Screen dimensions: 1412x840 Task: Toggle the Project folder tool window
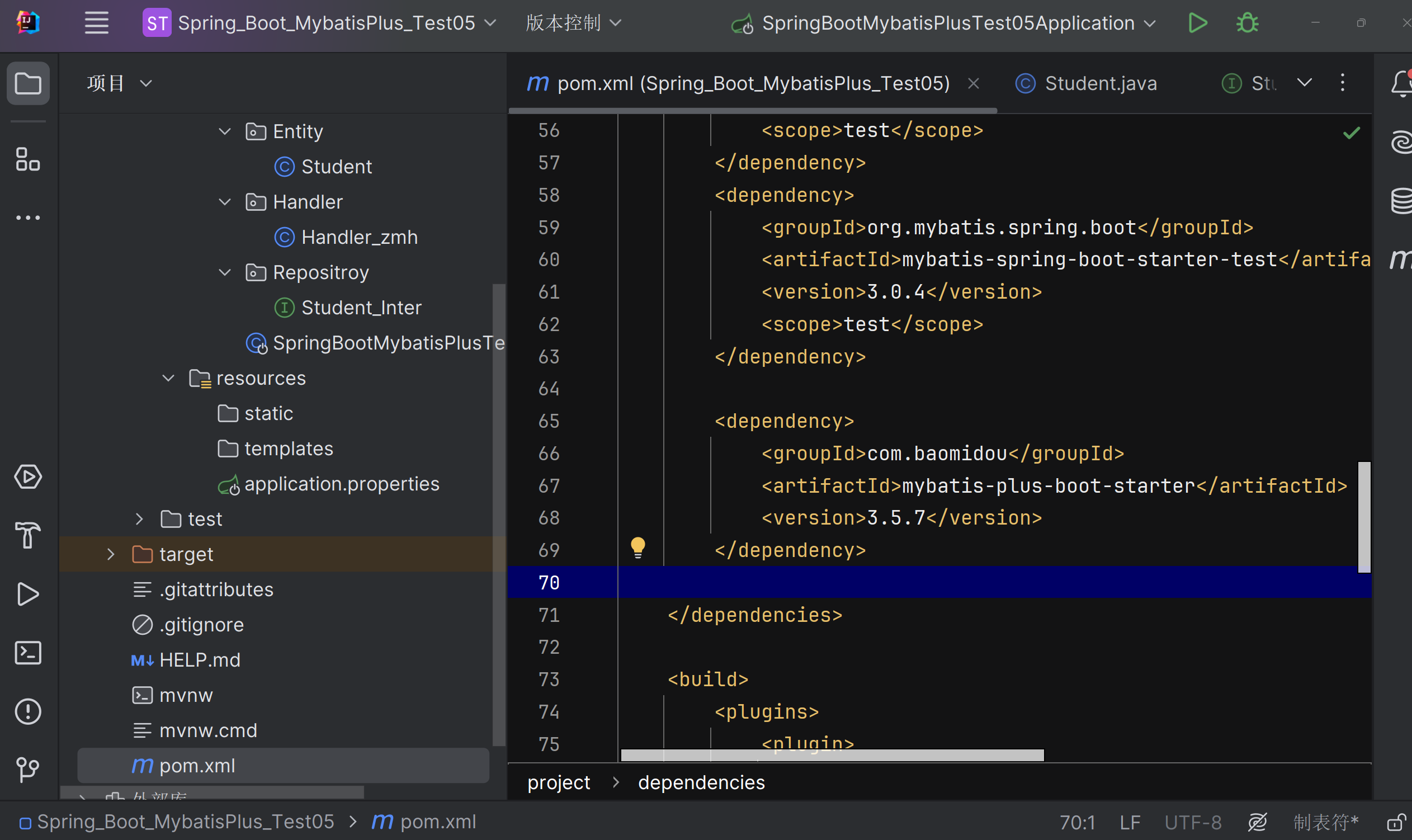(28, 84)
